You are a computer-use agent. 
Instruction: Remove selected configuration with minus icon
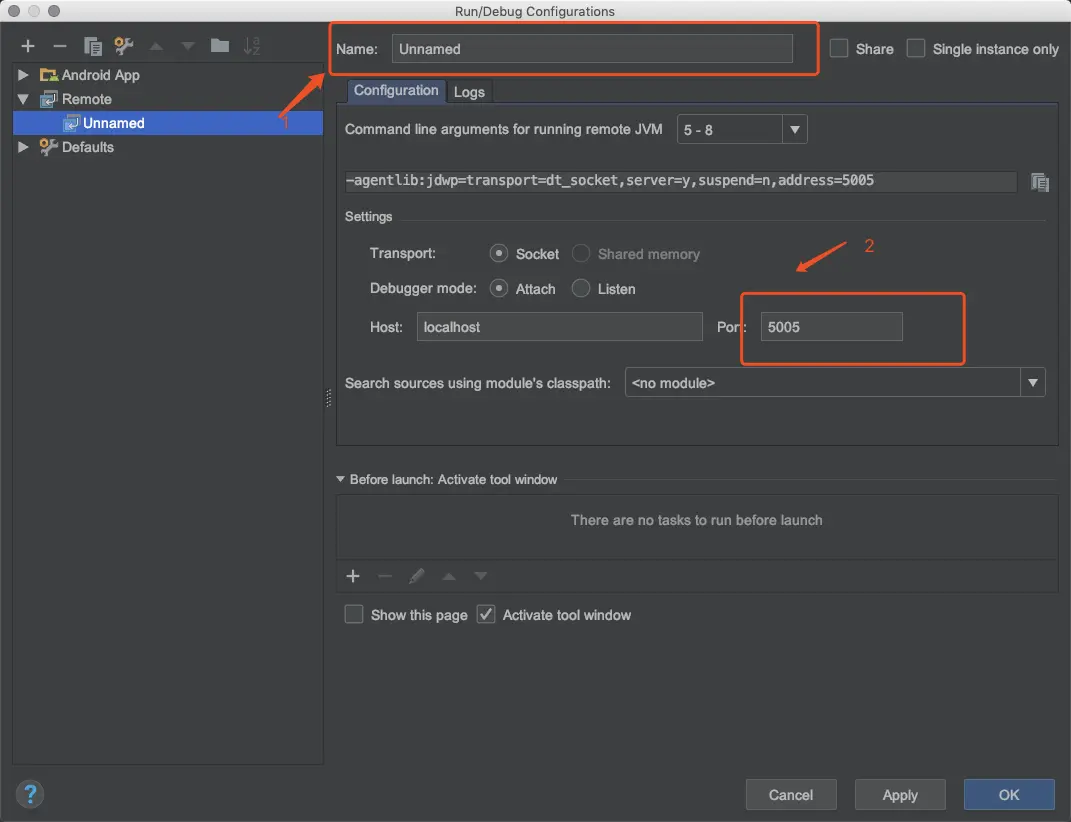pos(60,46)
